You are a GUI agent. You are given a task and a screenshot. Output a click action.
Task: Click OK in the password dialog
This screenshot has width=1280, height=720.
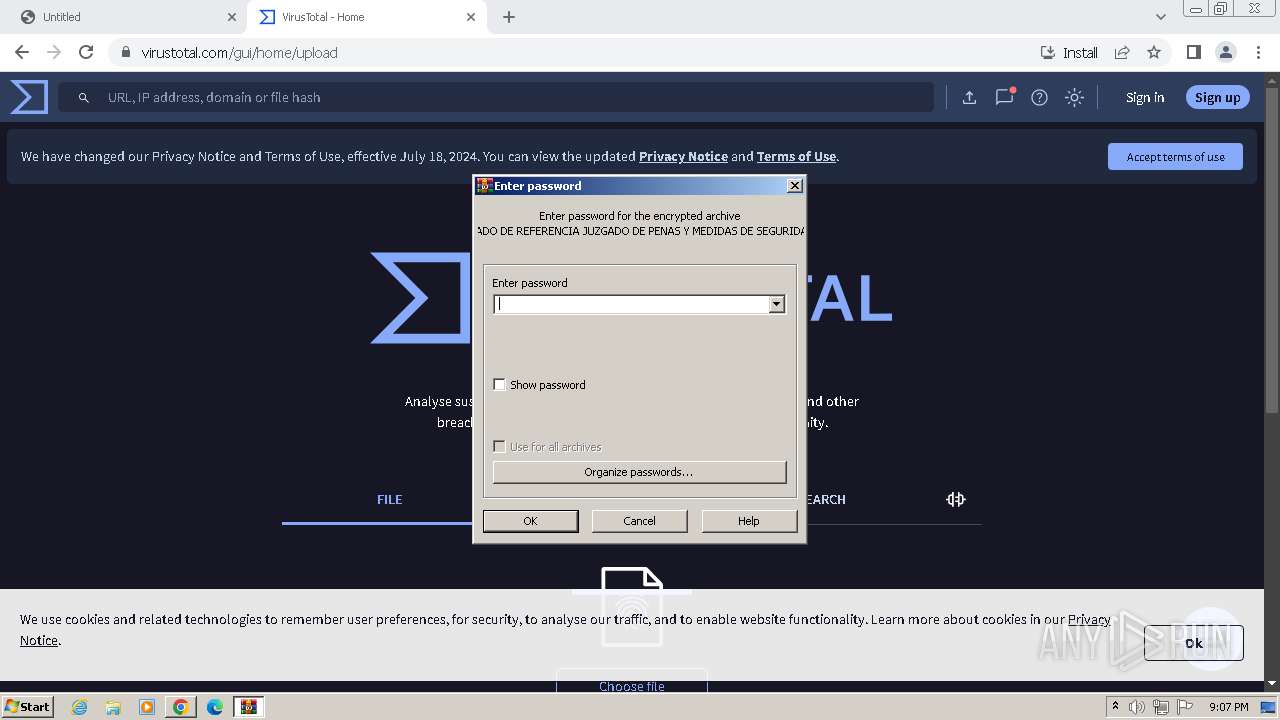(530, 521)
